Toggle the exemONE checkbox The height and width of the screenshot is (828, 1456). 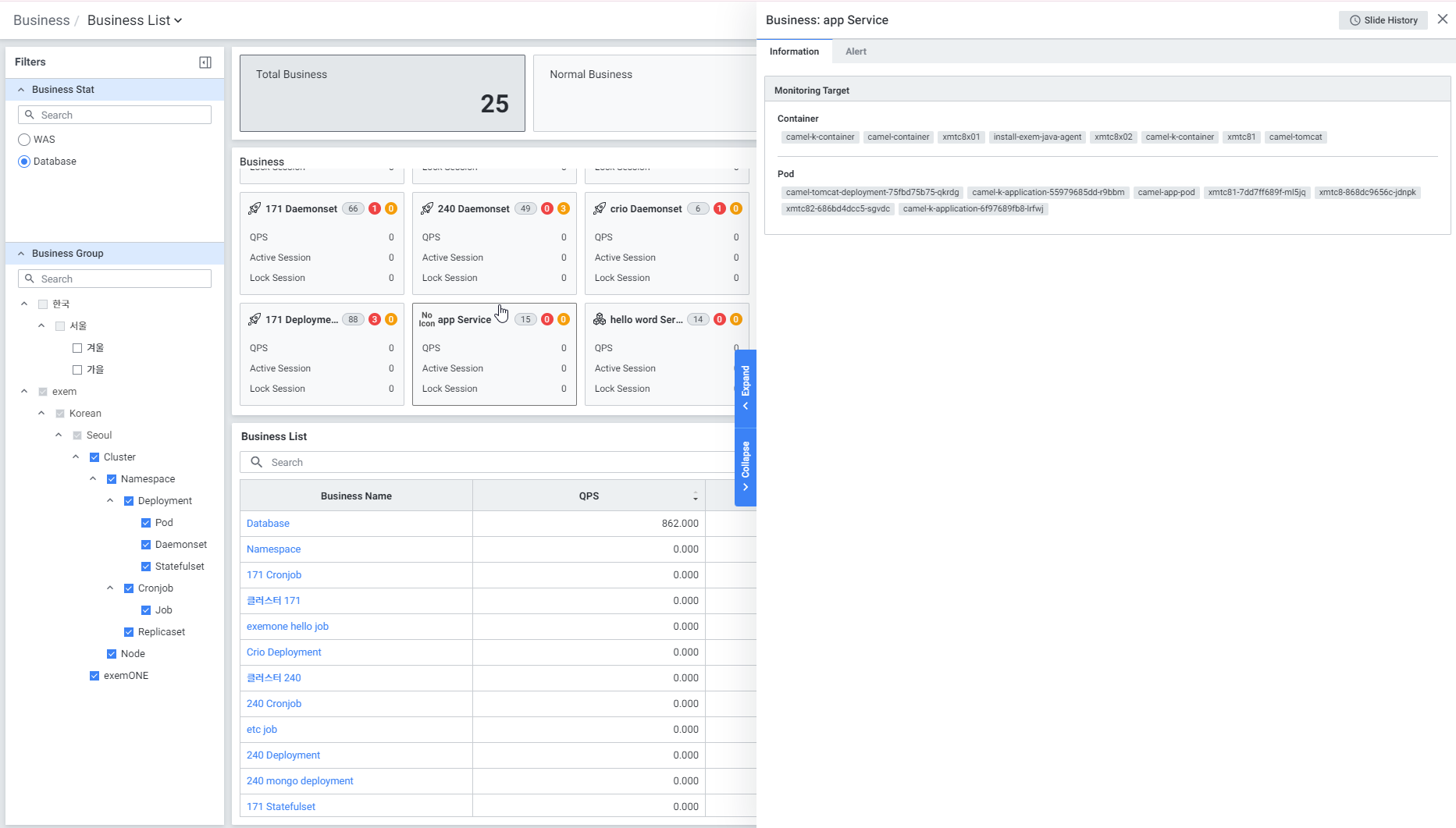pos(94,676)
